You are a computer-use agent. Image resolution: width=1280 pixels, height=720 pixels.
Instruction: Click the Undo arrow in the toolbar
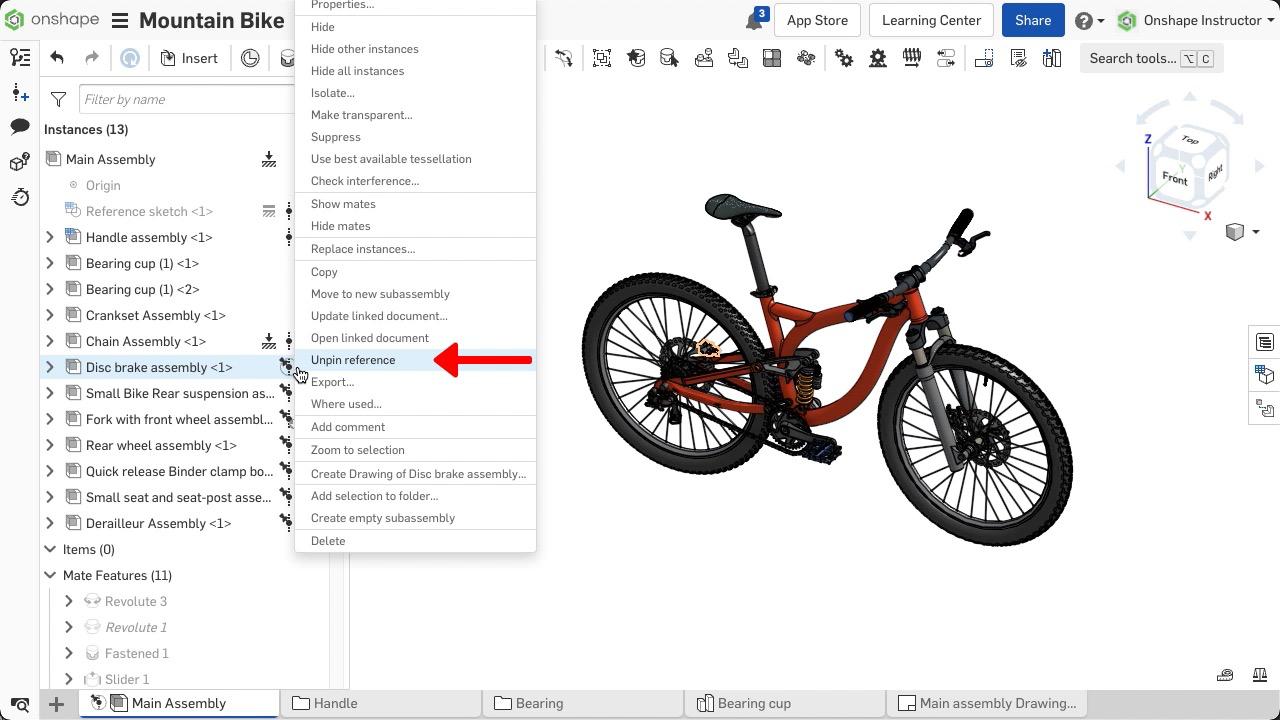click(x=57, y=58)
